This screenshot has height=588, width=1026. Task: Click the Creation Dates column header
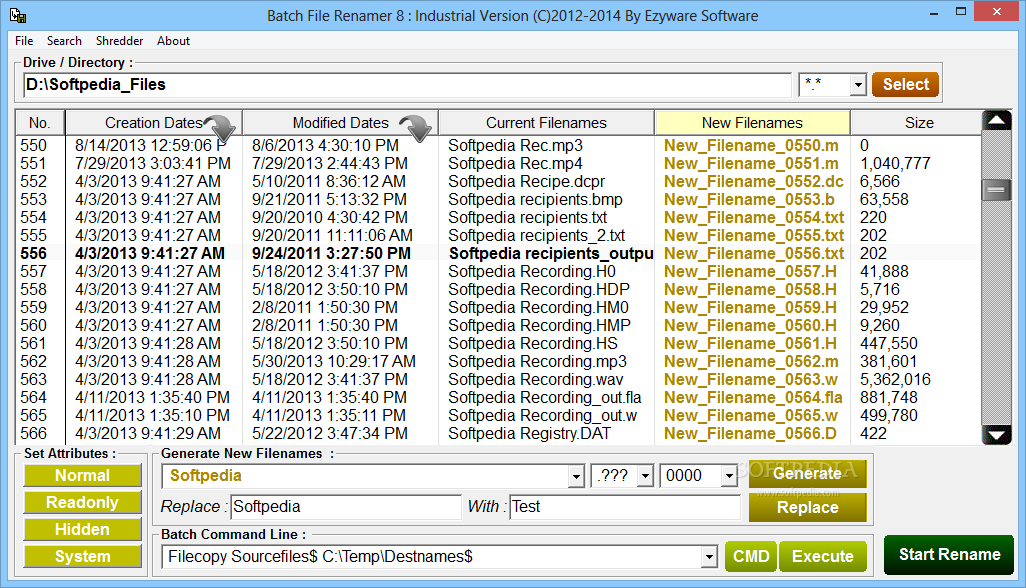154,123
